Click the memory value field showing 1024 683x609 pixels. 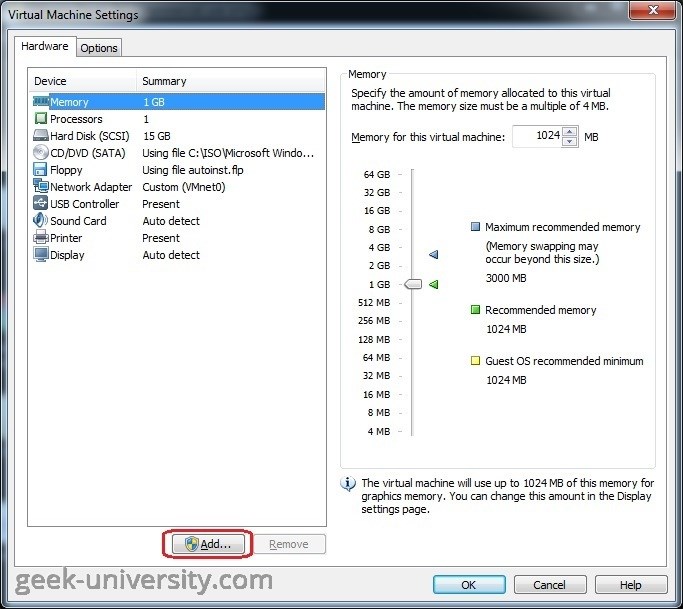point(538,136)
